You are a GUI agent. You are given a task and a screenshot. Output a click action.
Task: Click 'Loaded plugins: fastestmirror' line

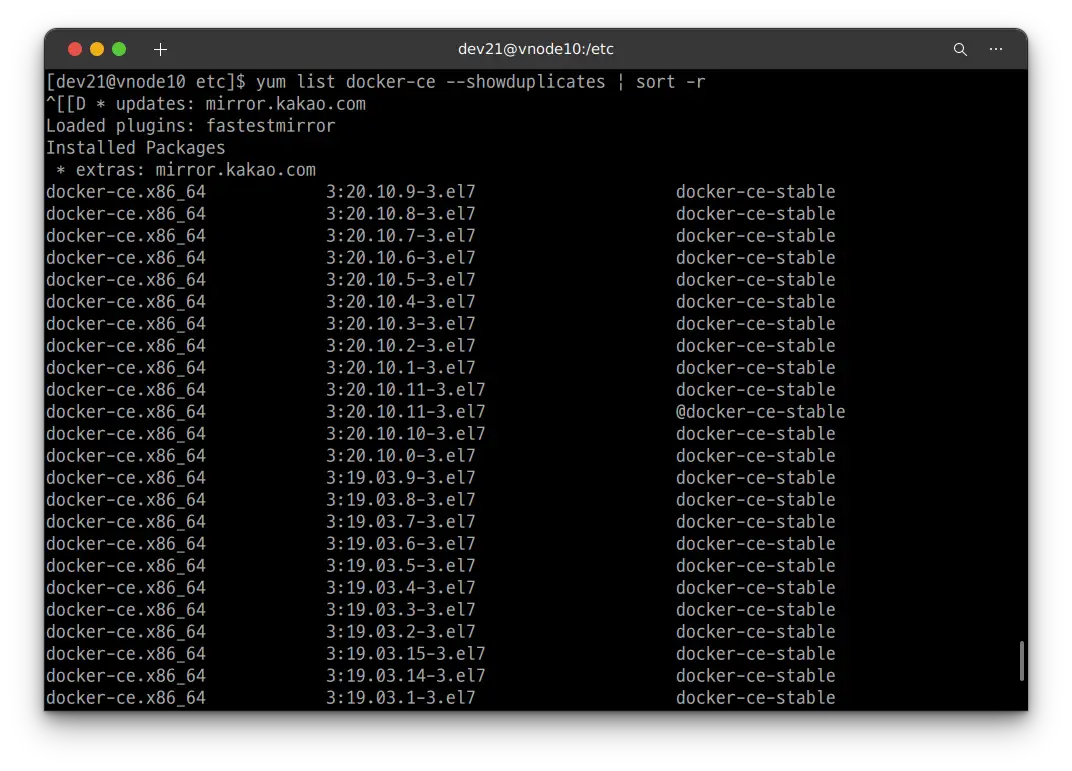(191, 126)
